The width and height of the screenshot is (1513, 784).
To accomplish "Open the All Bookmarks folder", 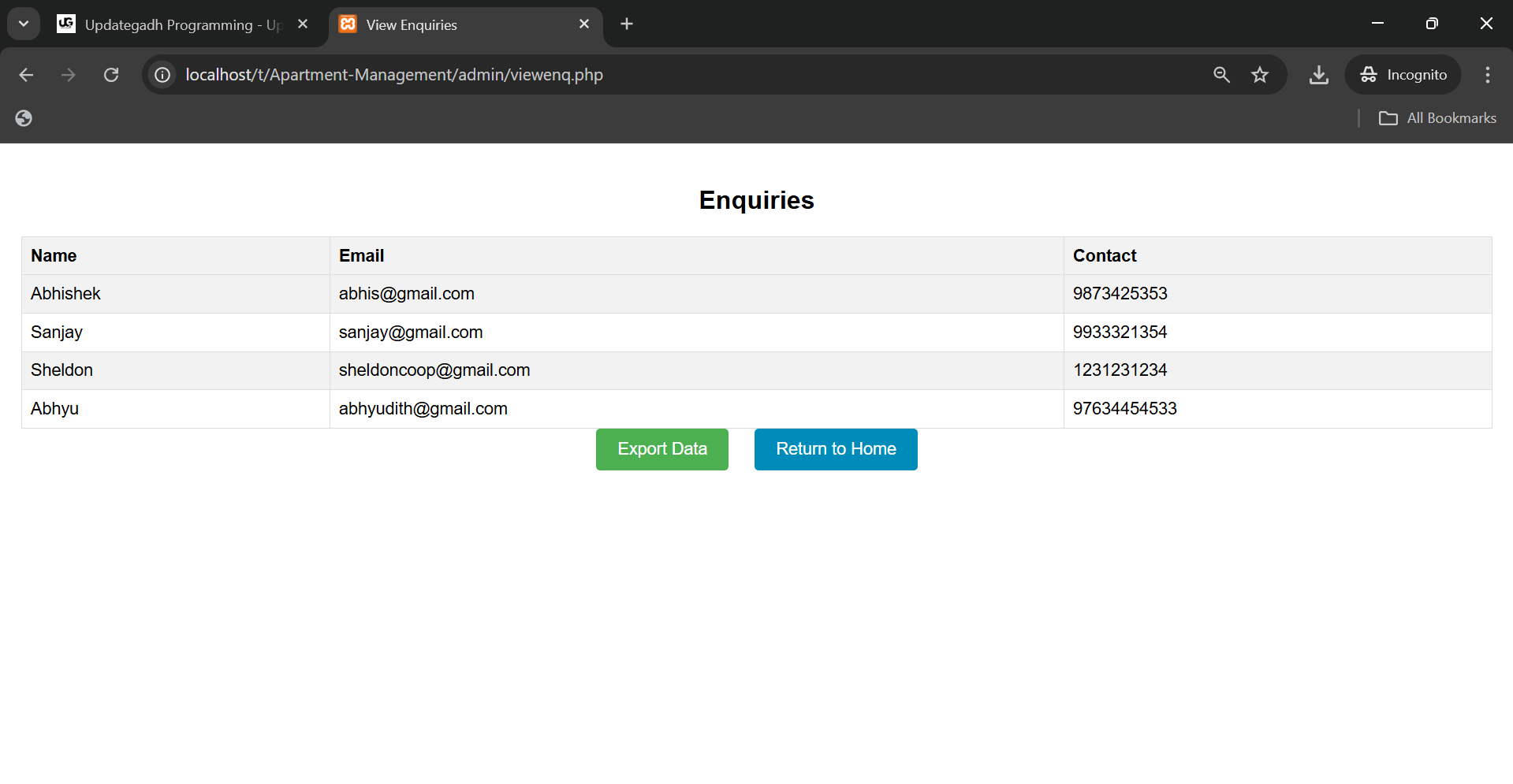I will 1437,118.
